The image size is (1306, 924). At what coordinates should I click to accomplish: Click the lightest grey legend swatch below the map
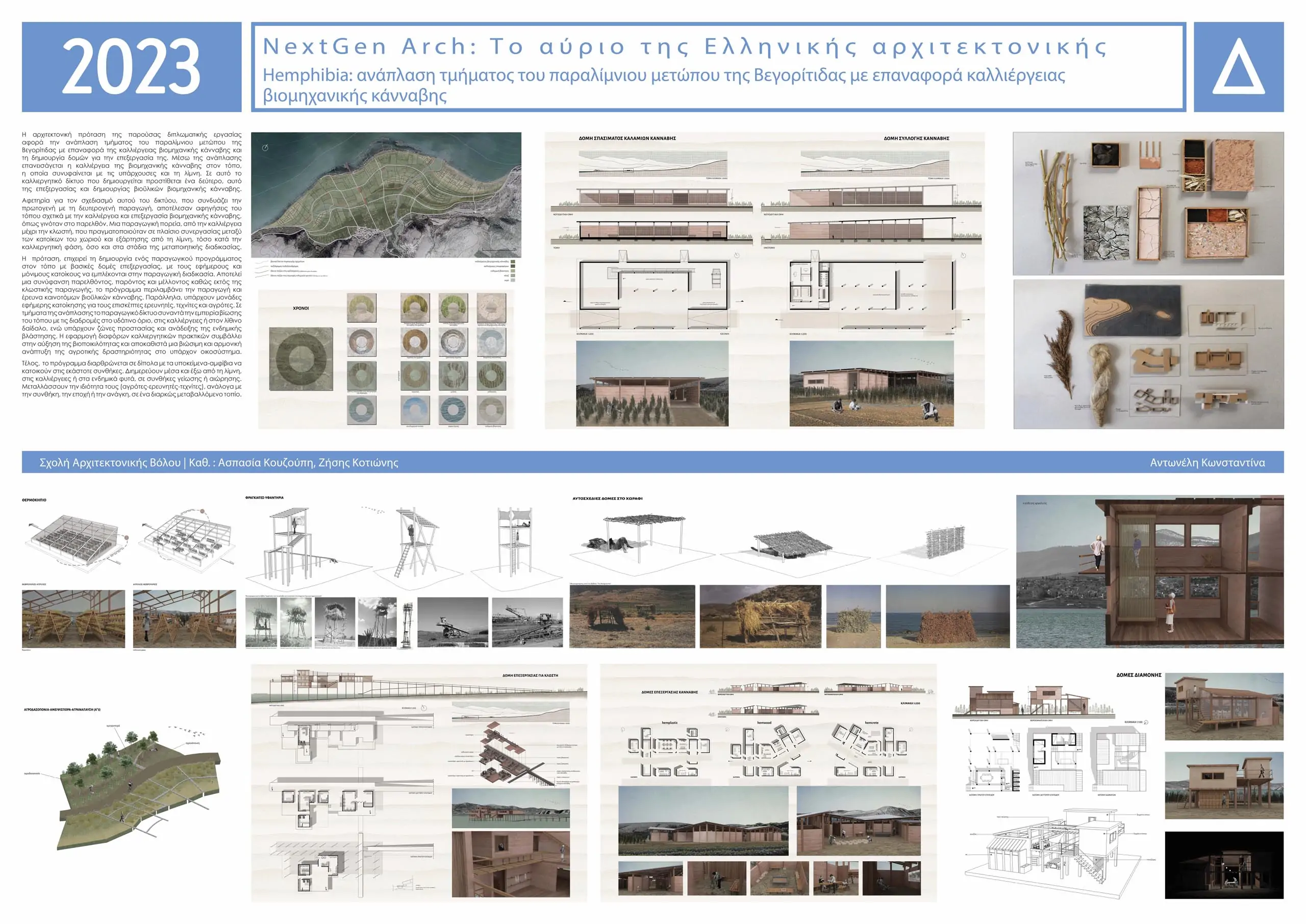513,280
